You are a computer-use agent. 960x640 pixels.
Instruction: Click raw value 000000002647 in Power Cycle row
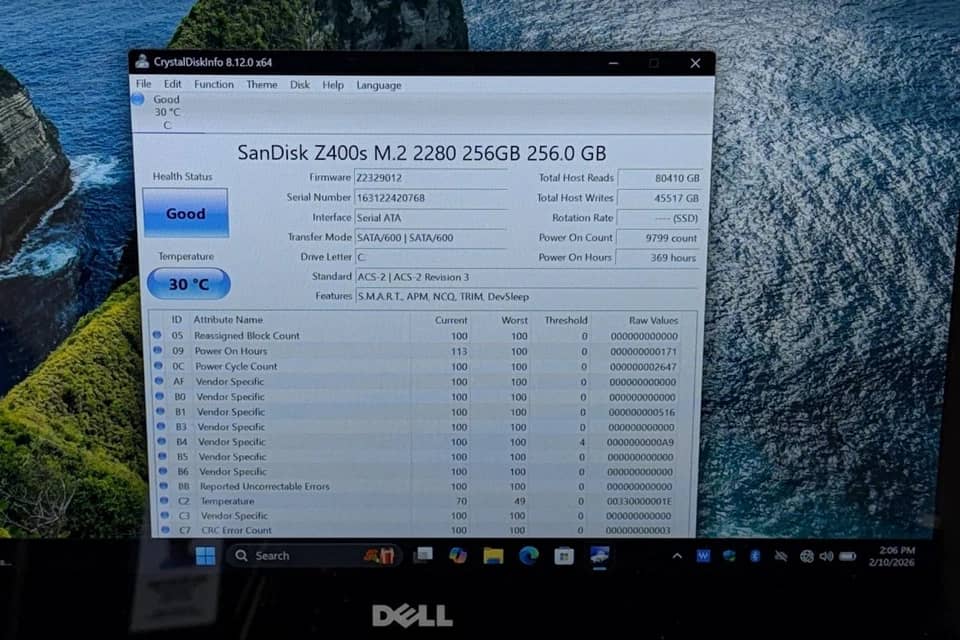point(643,367)
